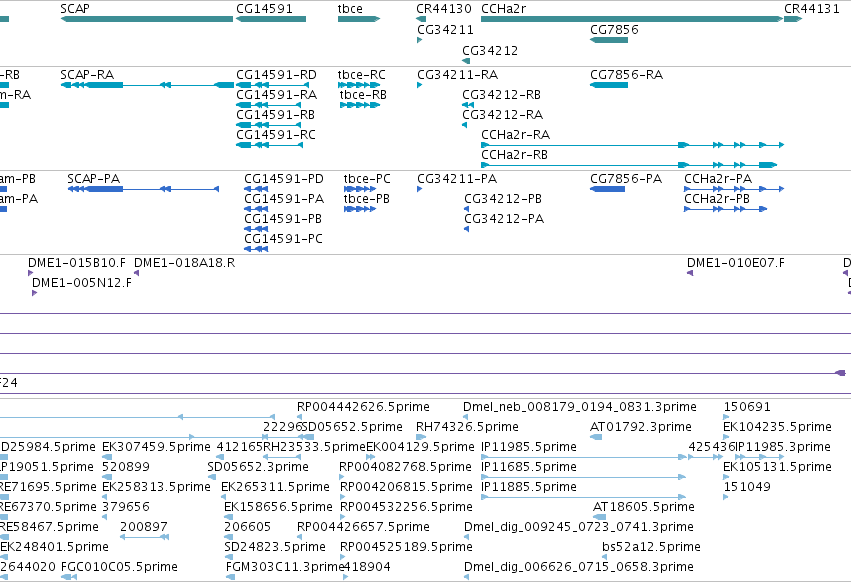This screenshot has height=582, width=851.
Task: Click EST IP11985.5prime
Action: click(x=529, y=447)
